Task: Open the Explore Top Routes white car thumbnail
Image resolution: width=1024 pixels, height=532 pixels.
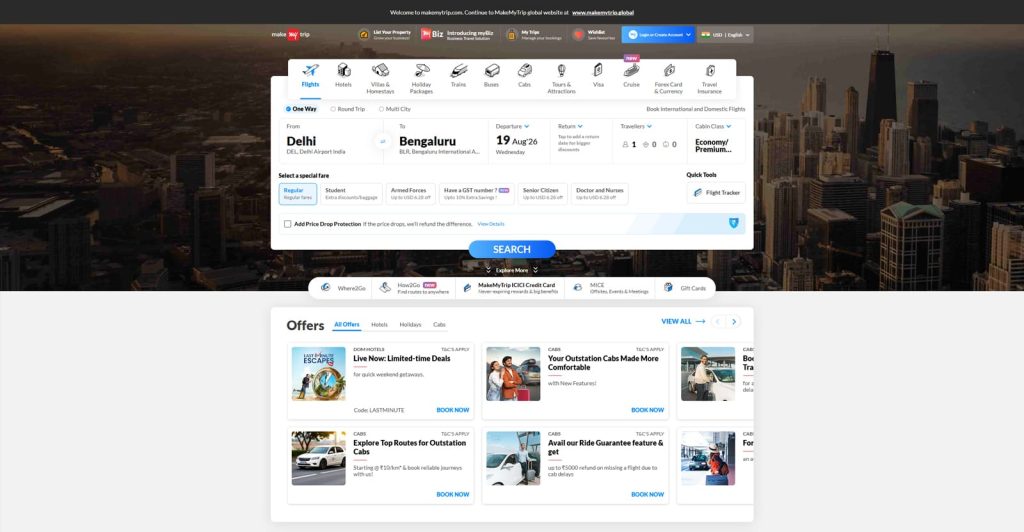Action: click(x=319, y=458)
